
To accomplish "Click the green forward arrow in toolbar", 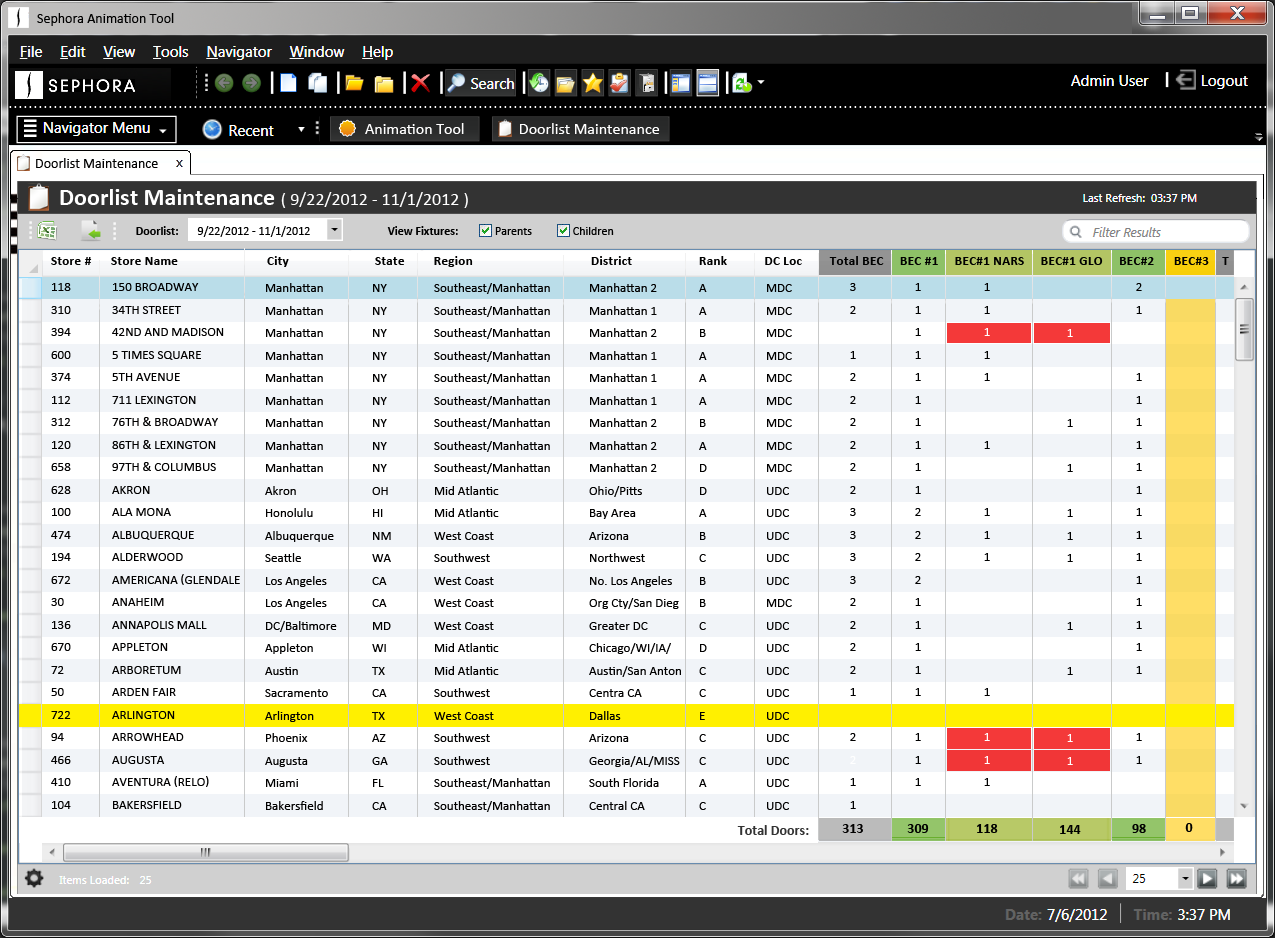I will 251,83.
